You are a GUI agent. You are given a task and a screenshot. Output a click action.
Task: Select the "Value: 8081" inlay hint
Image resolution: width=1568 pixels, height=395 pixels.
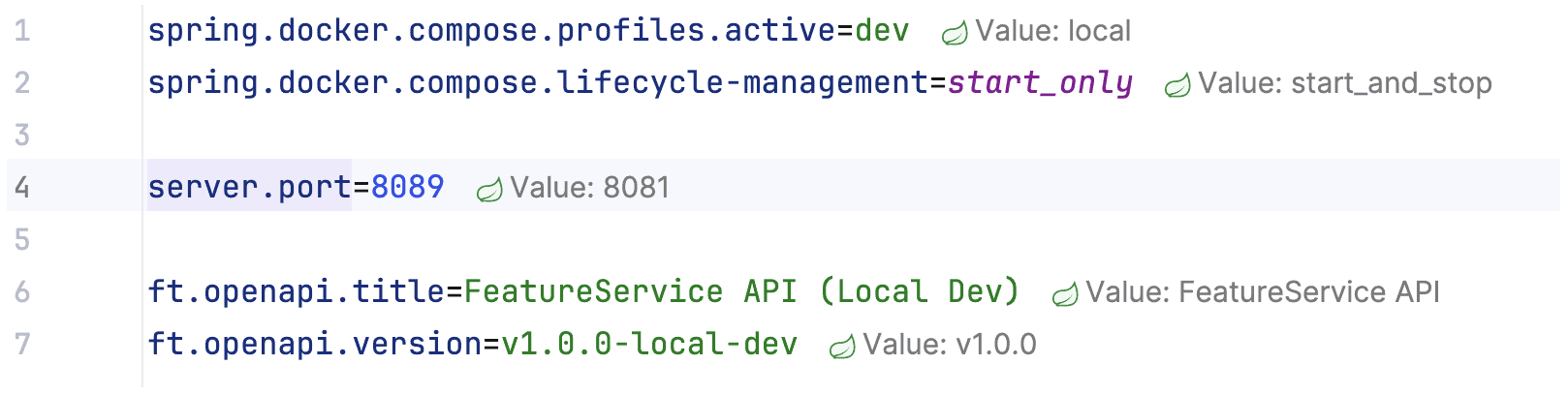pyautogui.click(x=589, y=188)
